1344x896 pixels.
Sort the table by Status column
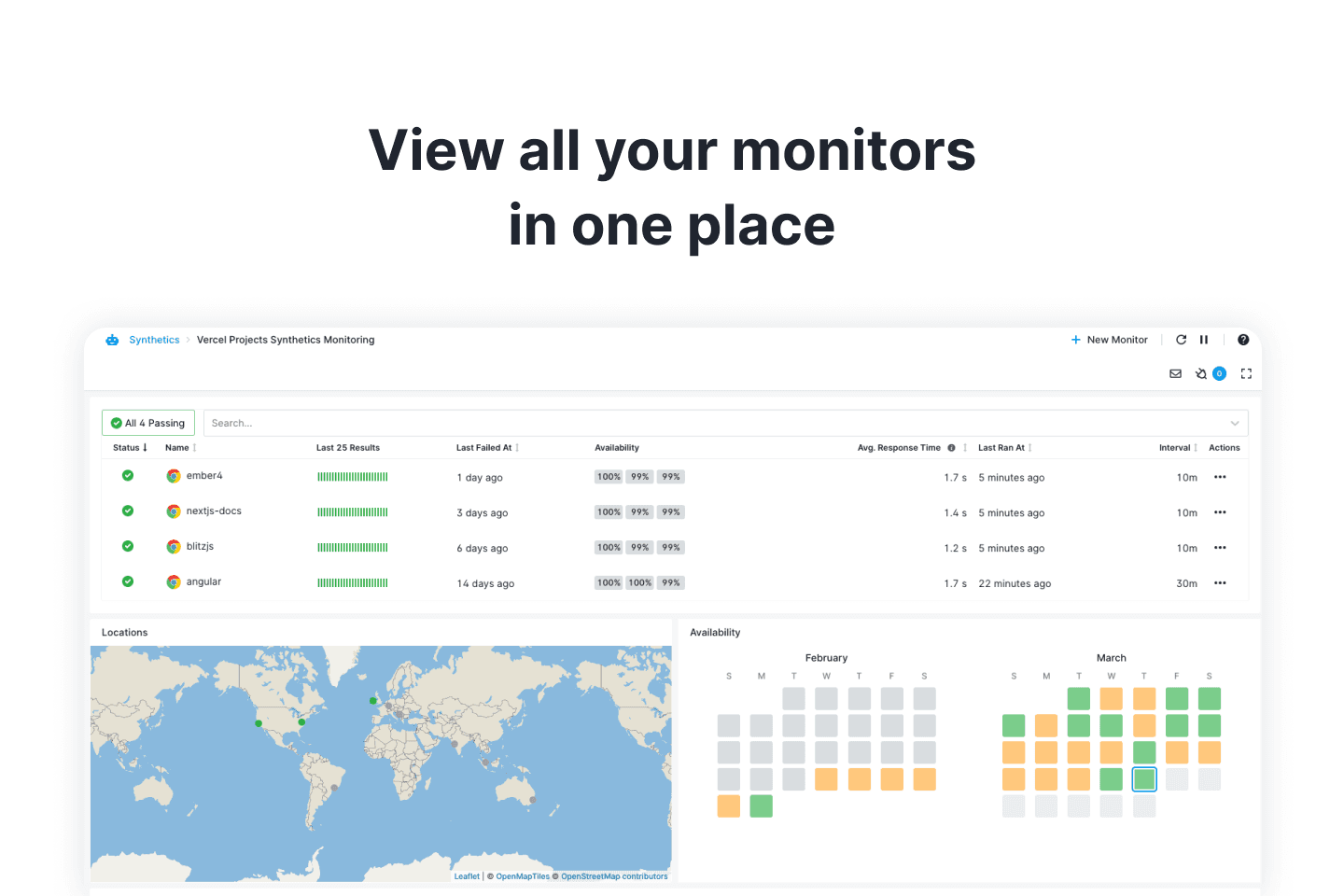click(x=130, y=448)
